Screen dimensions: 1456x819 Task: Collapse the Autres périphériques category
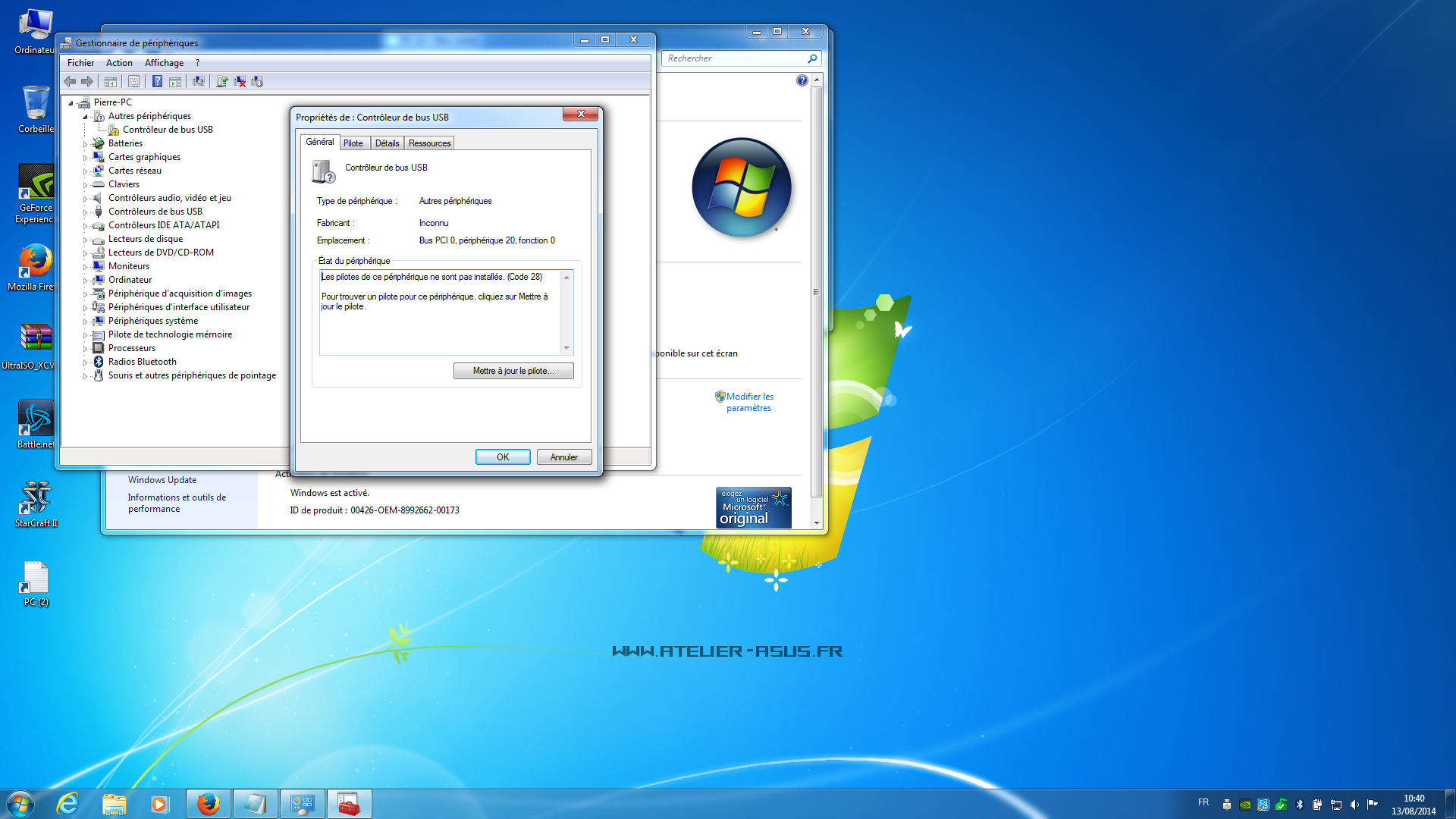(86, 115)
